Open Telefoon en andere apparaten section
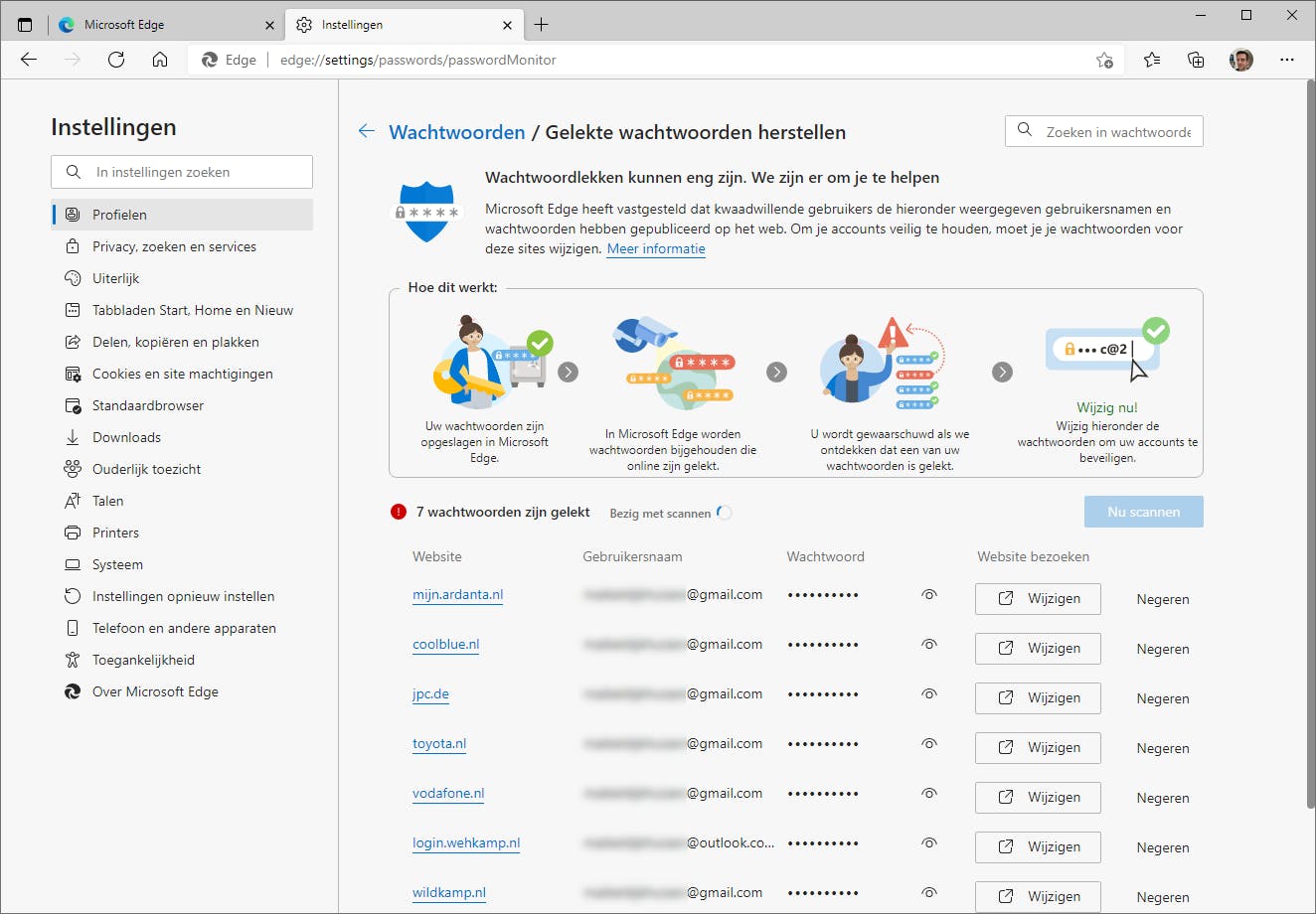Image resolution: width=1316 pixels, height=914 pixels. point(182,628)
